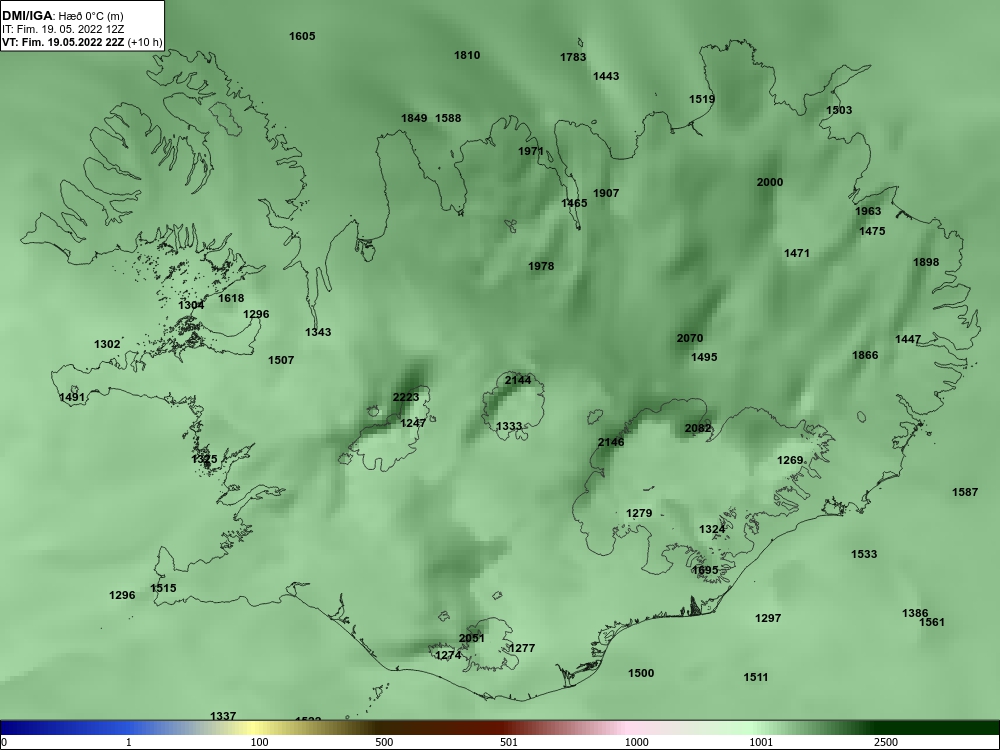Select the map value 2000
This screenshot has width=1000, height=750.
click(770, 182)
